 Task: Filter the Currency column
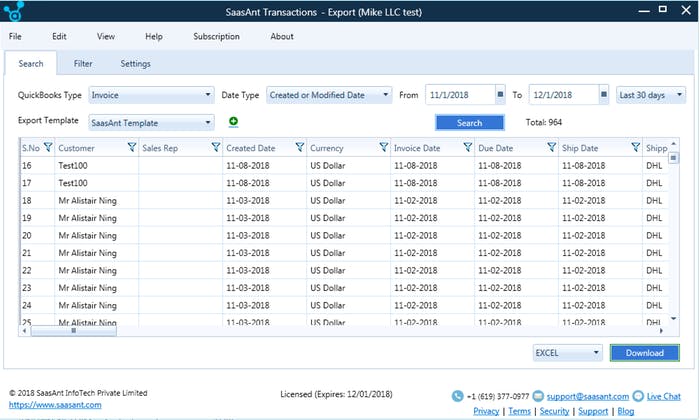(384, 147)
